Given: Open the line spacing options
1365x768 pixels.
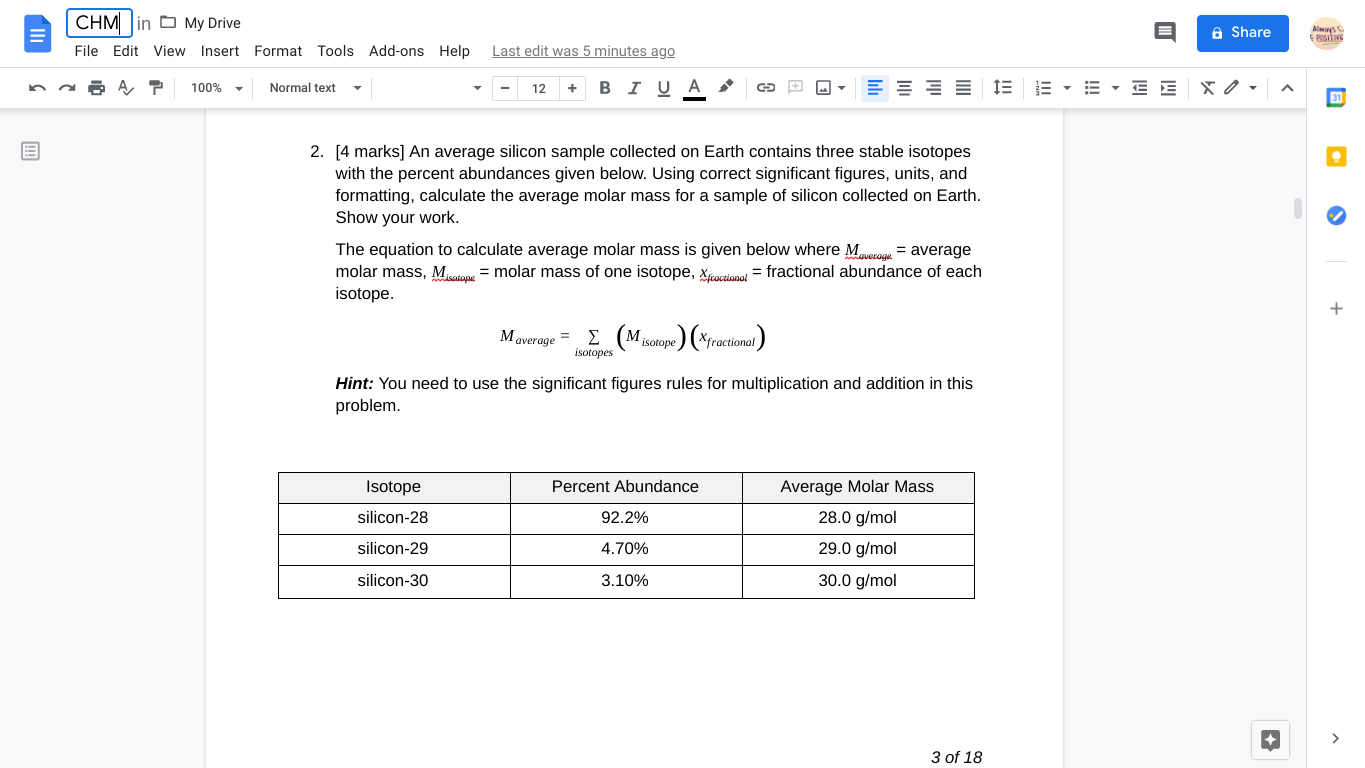Looking at the screenshot, I should point(1003,88).
